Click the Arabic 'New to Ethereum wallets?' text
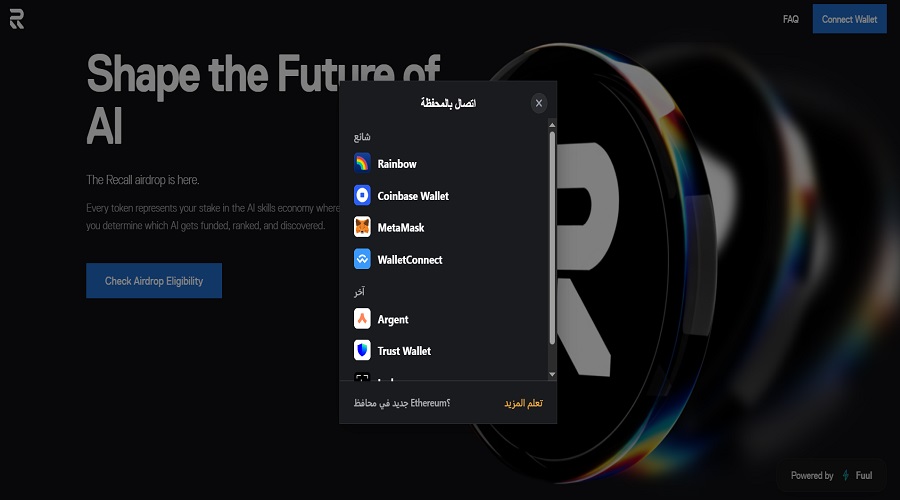This screenshot has width=900, height=500. point(402,403)
